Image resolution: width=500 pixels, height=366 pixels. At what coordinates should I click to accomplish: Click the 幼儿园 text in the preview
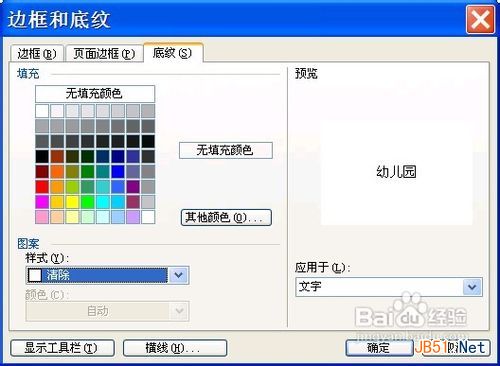[x=396, y=172]
